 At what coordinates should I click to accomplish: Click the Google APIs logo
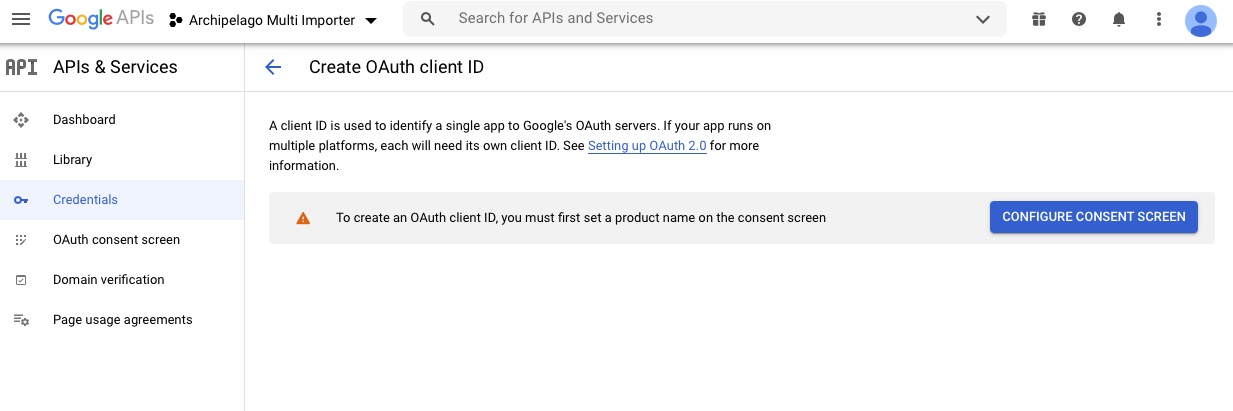100,19
